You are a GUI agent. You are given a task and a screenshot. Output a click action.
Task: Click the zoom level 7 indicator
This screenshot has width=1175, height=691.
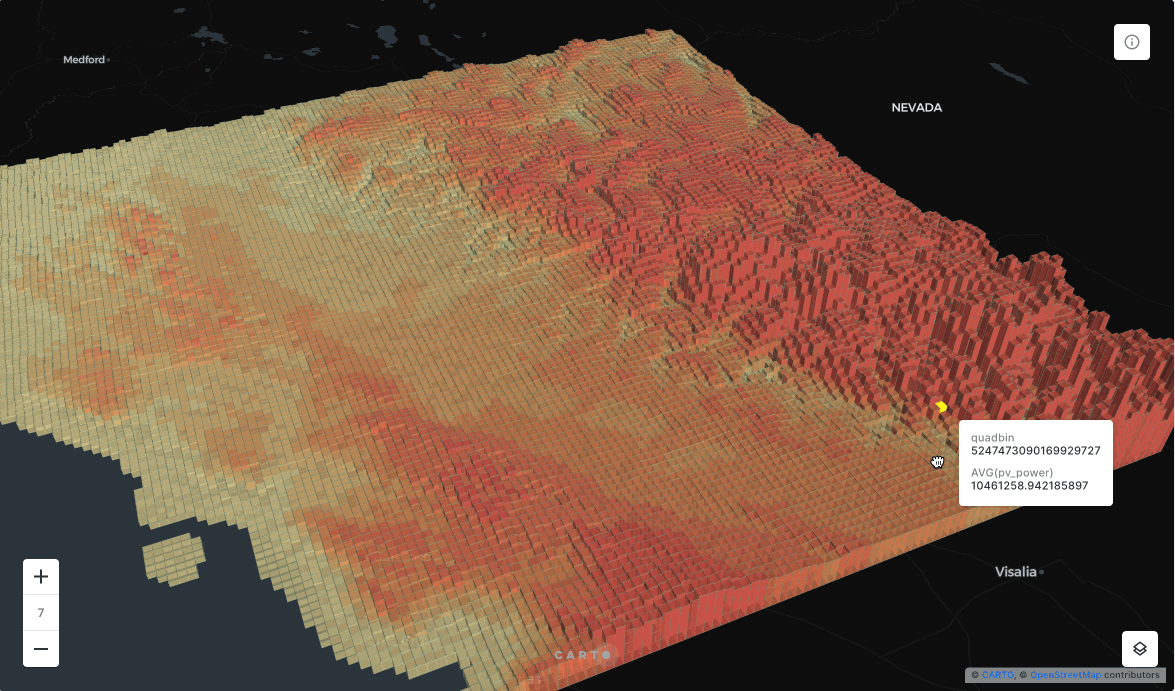coord(41,613)
